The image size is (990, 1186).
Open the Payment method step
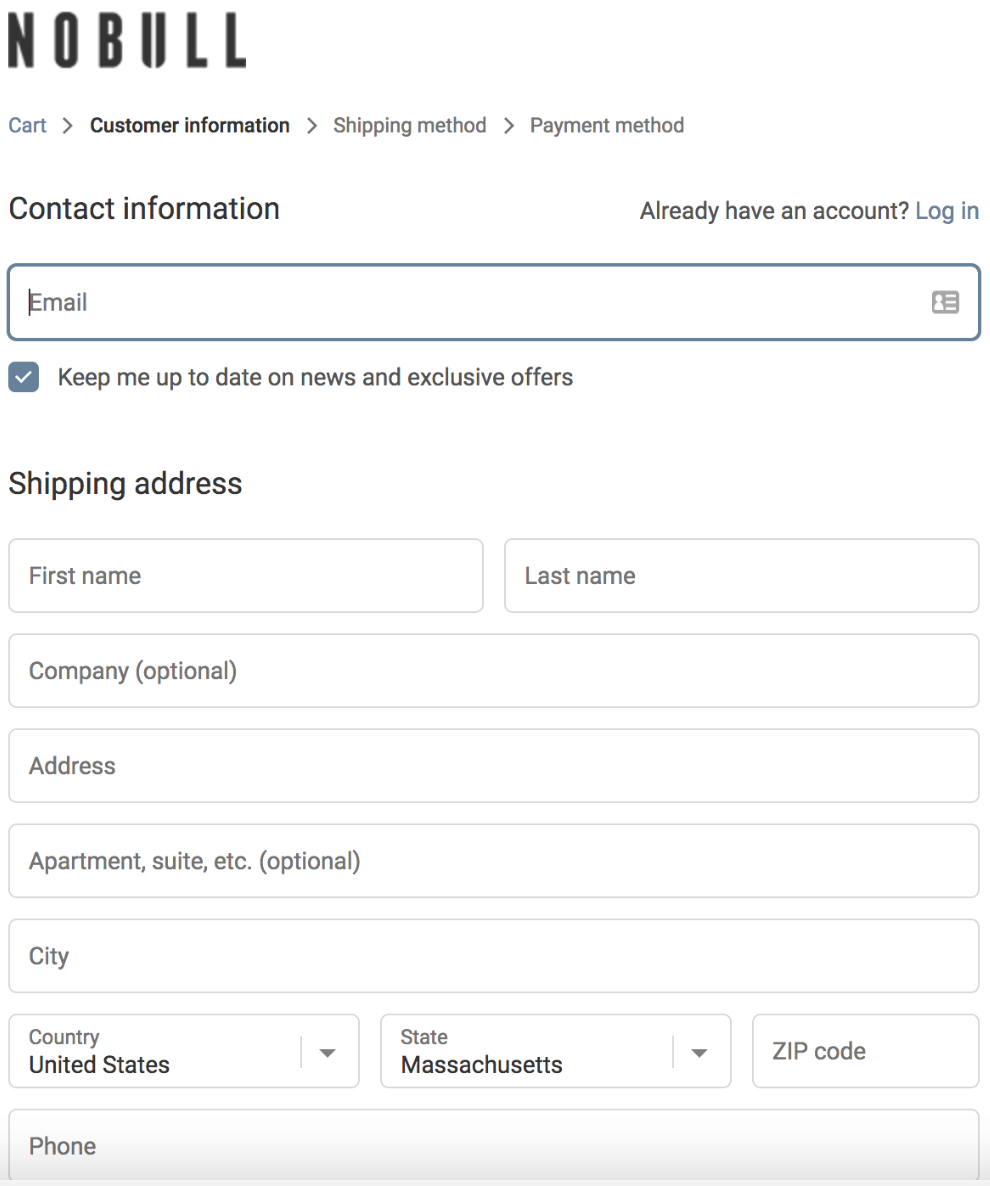pyautogui.click(x=606, y=125)
